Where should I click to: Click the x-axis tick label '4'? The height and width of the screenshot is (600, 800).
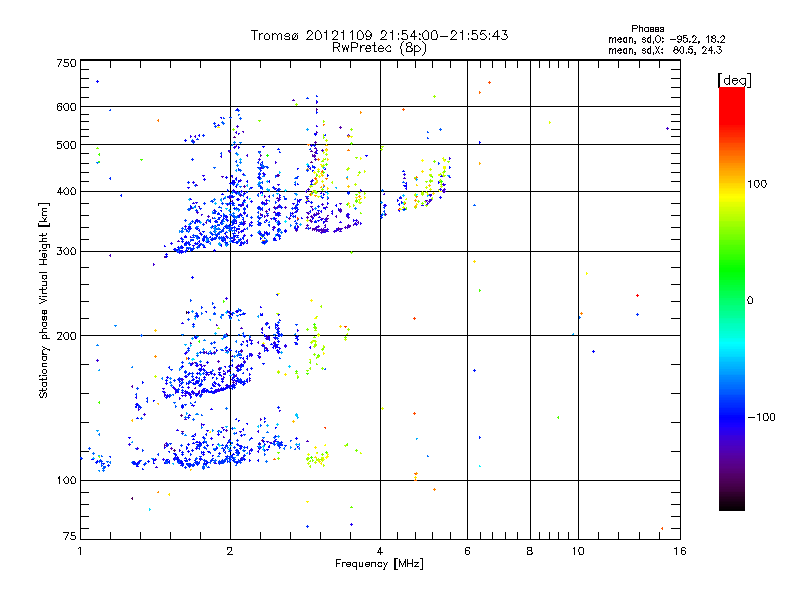(380, 551)
